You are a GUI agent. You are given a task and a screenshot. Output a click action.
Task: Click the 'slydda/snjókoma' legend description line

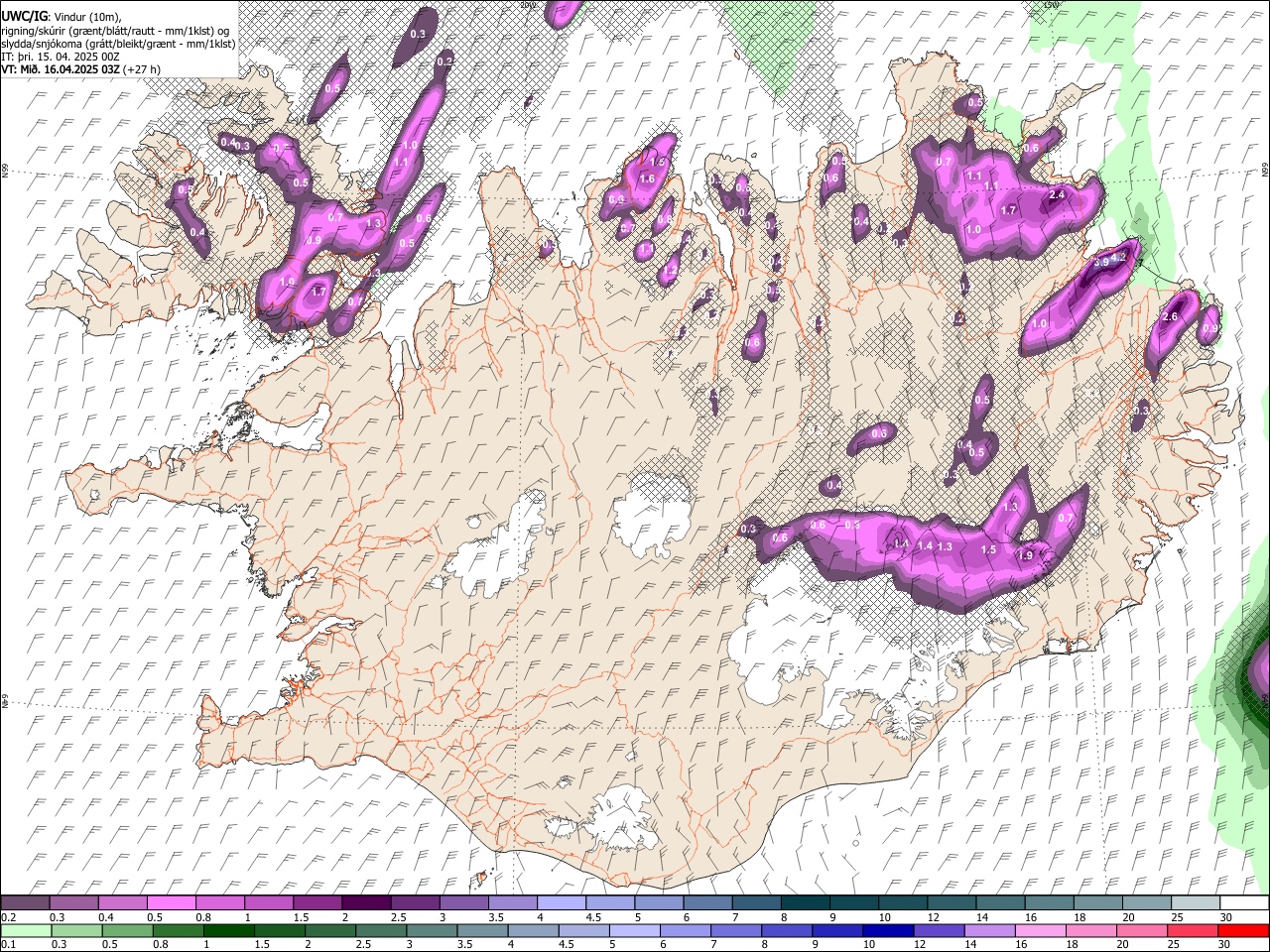(x=118, y=44)
